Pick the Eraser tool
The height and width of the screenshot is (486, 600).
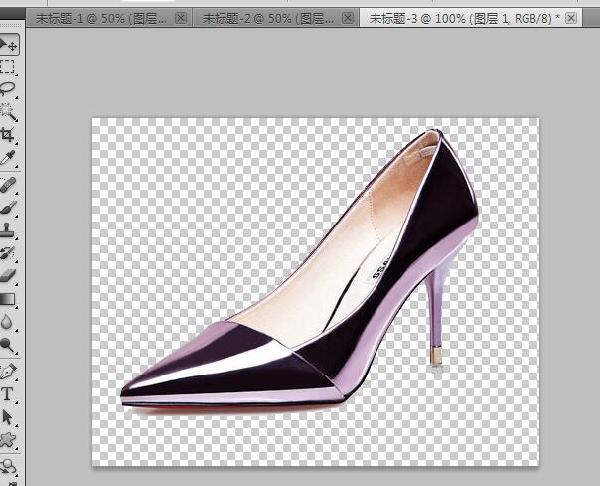pos(9,275)
